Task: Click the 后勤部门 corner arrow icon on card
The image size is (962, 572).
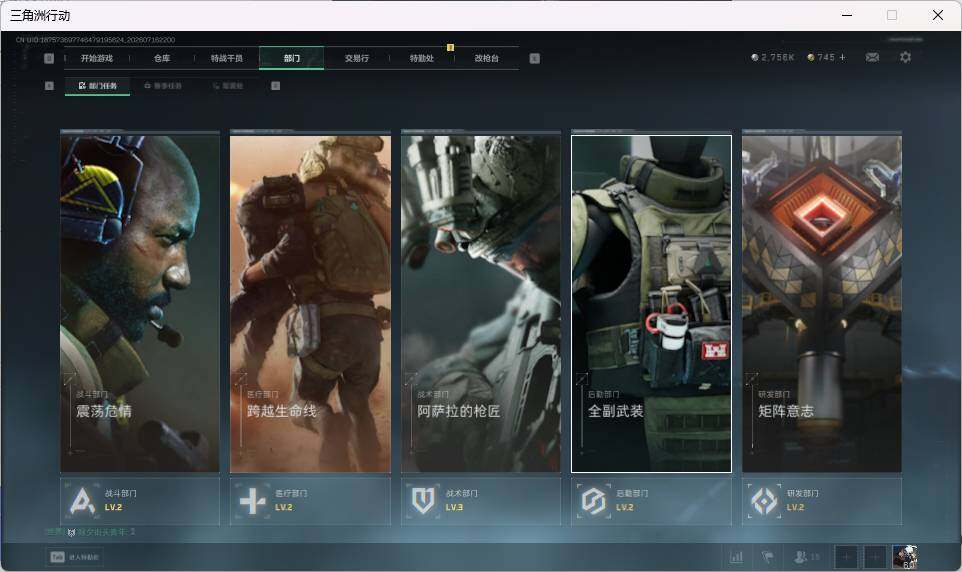Action: 581,379
